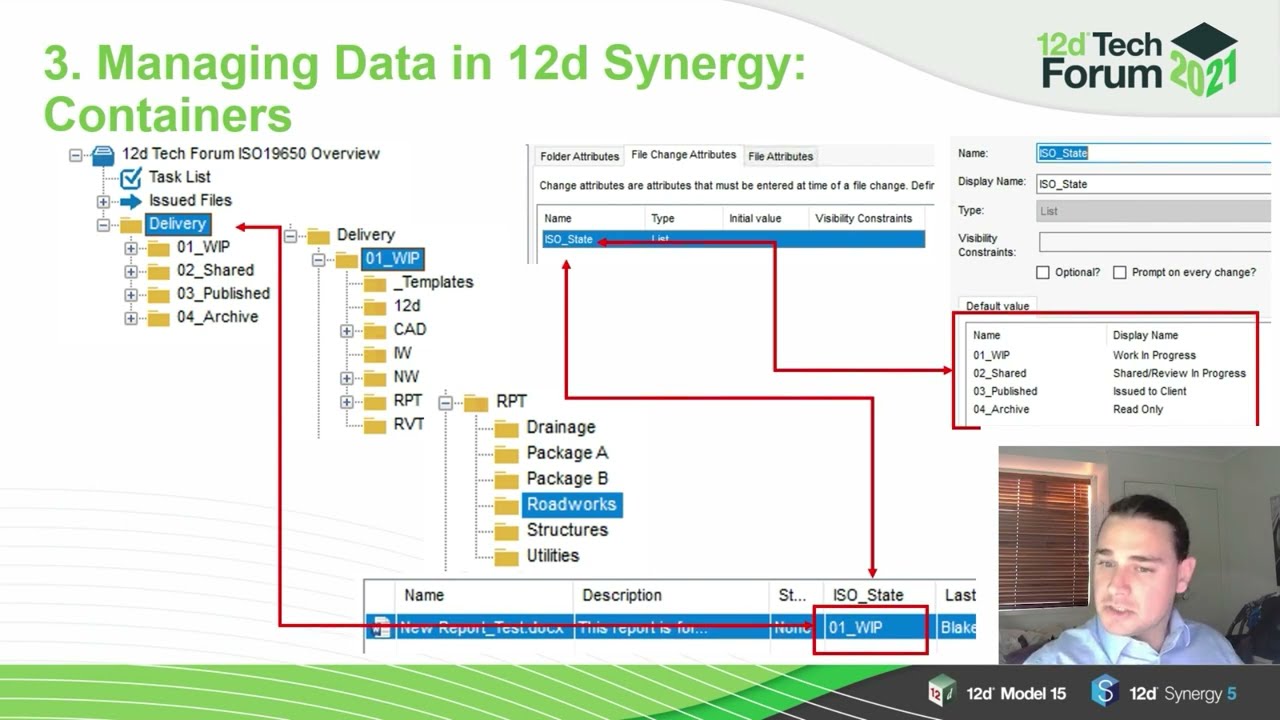Image resolution: width=1280 pixels, height=720 pixels.
Task: Select the Drainage folder label
Action: click(561, 428)
